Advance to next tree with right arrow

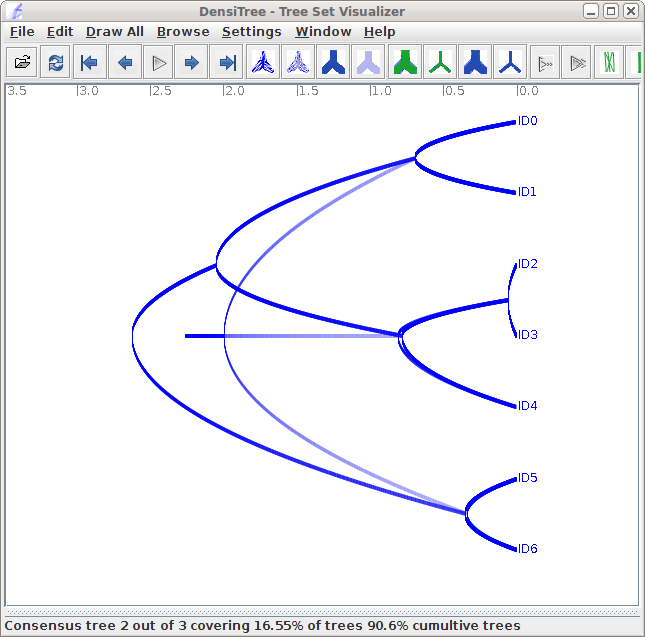coord(192,63)
